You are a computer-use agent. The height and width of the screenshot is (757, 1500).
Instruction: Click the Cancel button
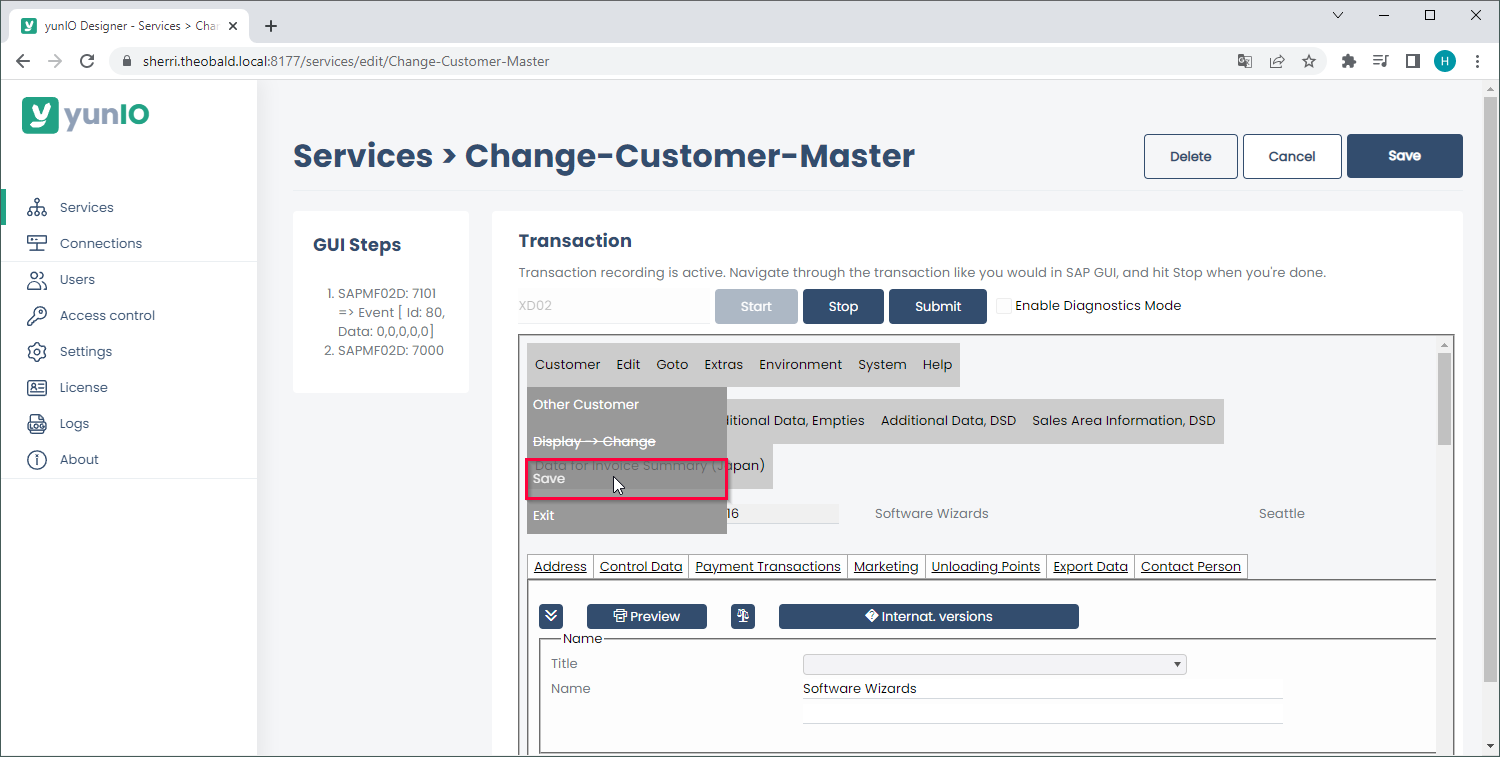point(1292,156)
